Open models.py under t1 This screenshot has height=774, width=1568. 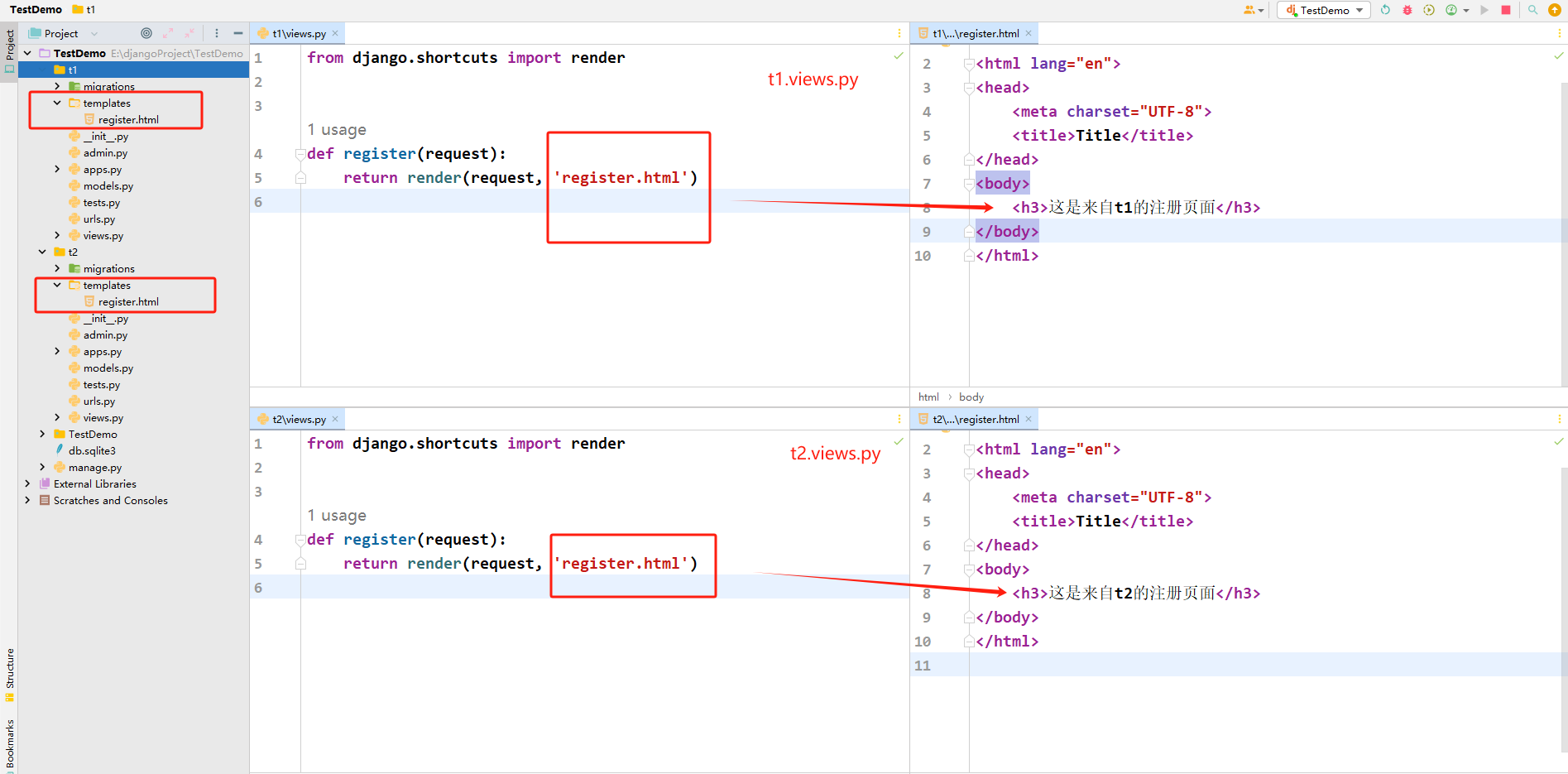[x=108, y=185]
